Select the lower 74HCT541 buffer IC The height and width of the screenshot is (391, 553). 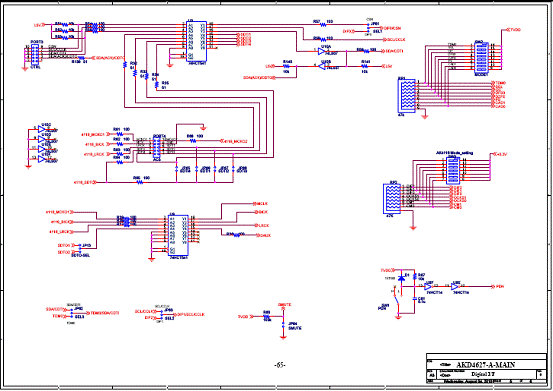(178, 235)
